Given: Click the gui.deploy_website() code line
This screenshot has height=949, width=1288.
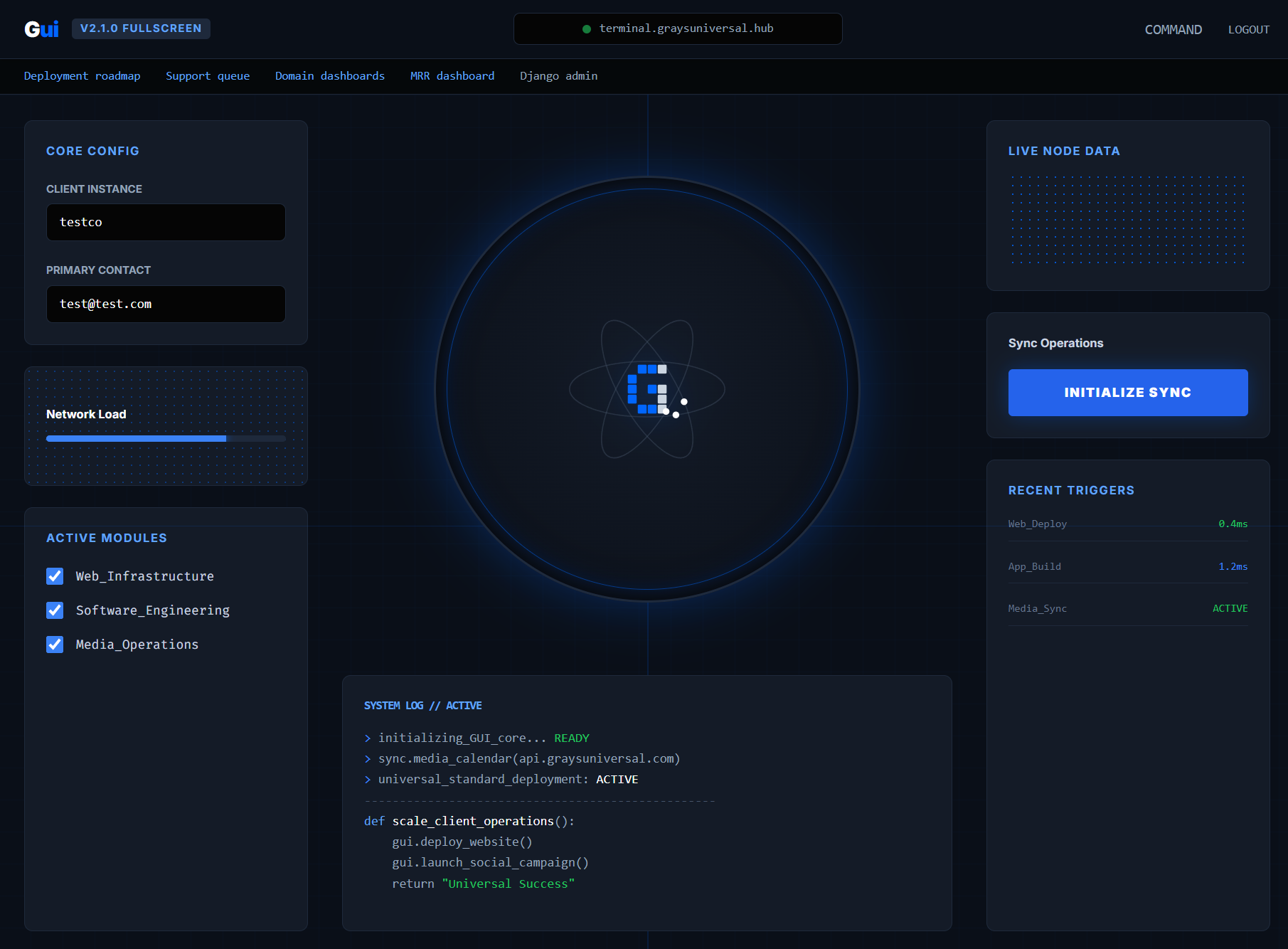Looking at the screenshot, I should pos(462,842).
